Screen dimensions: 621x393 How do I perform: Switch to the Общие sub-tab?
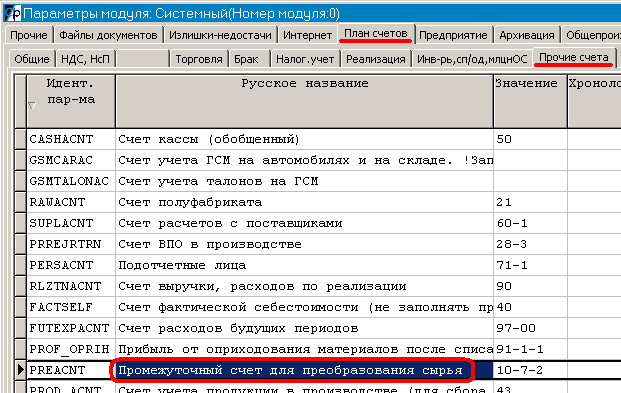click(x=32, y=59)
